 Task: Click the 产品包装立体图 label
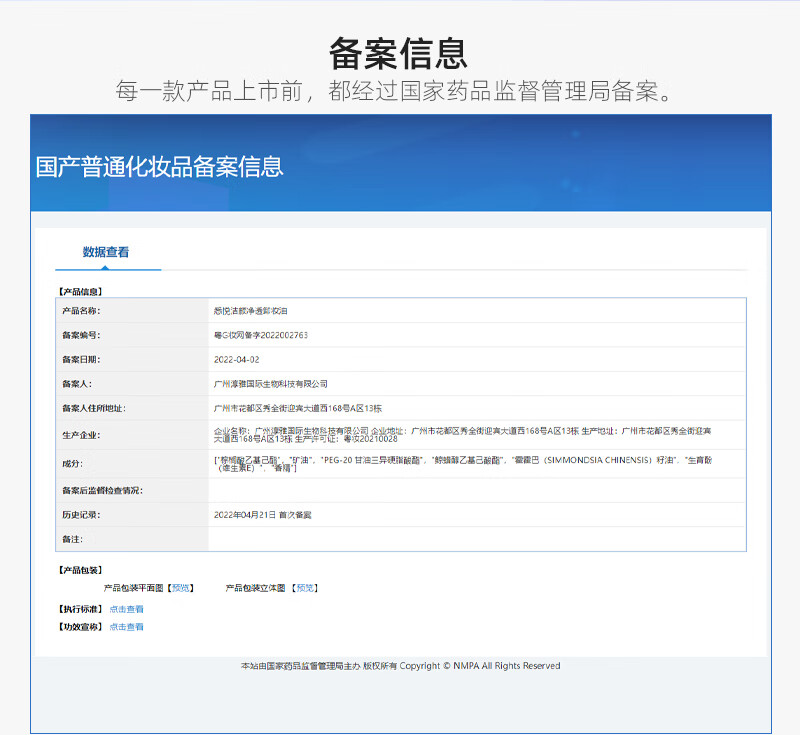(x=256, y=588)
